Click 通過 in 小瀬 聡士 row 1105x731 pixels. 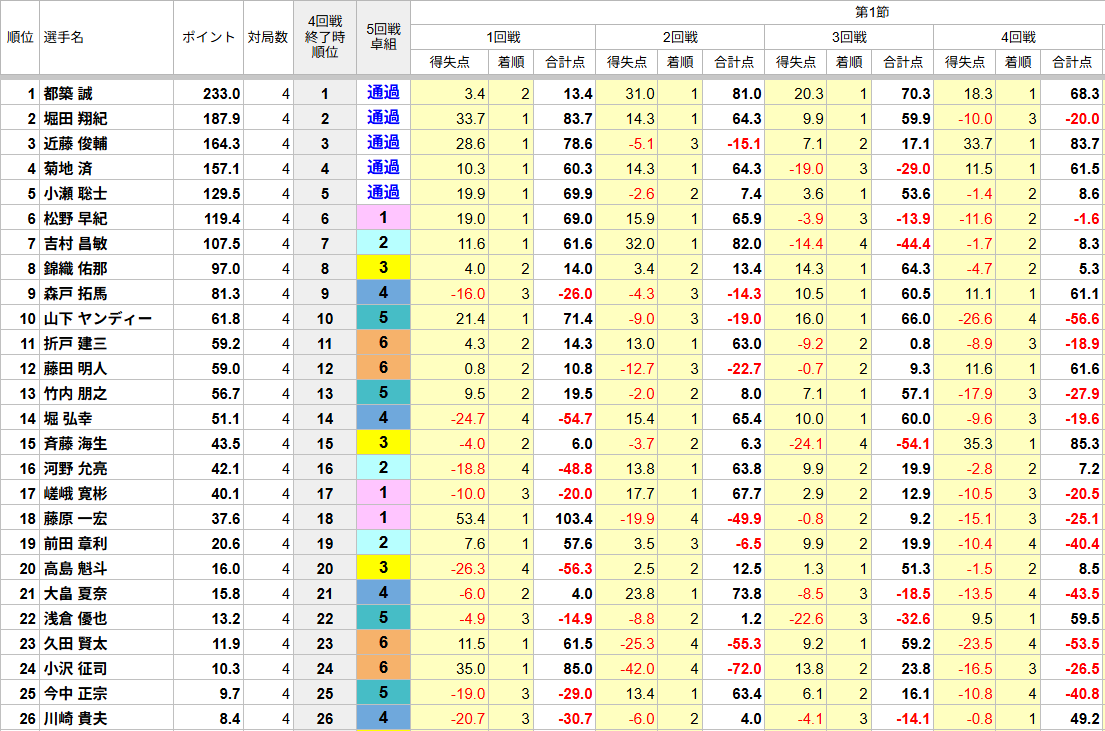coord(383,192)
